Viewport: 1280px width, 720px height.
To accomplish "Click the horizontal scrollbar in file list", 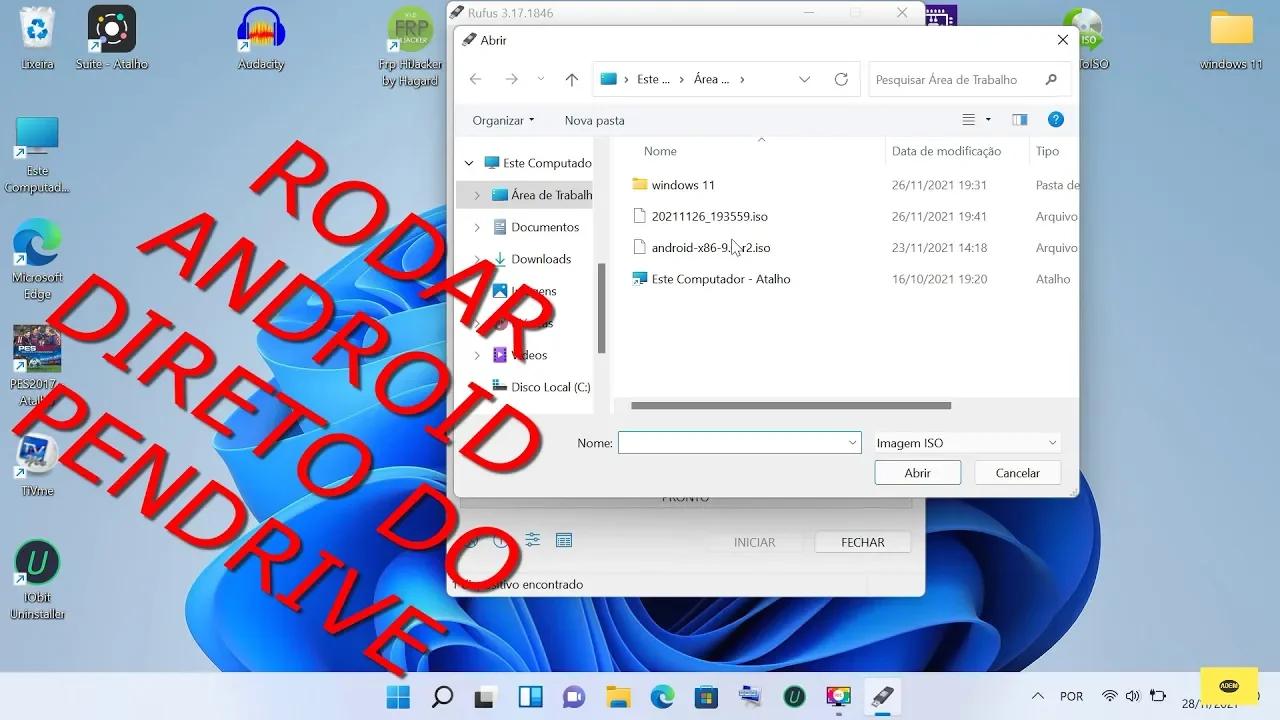I will coord(790,406).
